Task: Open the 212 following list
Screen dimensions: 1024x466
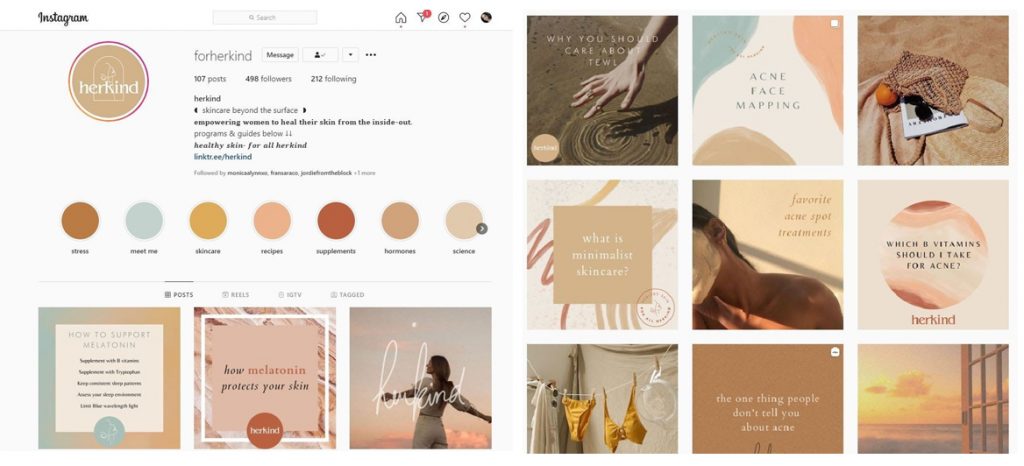Action: [x=333, y=79]
